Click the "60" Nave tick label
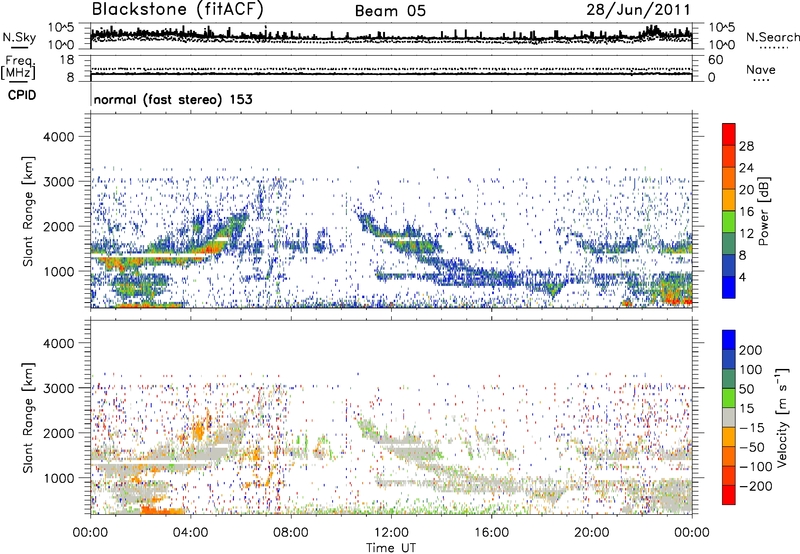Viewport: 800px width, 554px height. [715, 60]
